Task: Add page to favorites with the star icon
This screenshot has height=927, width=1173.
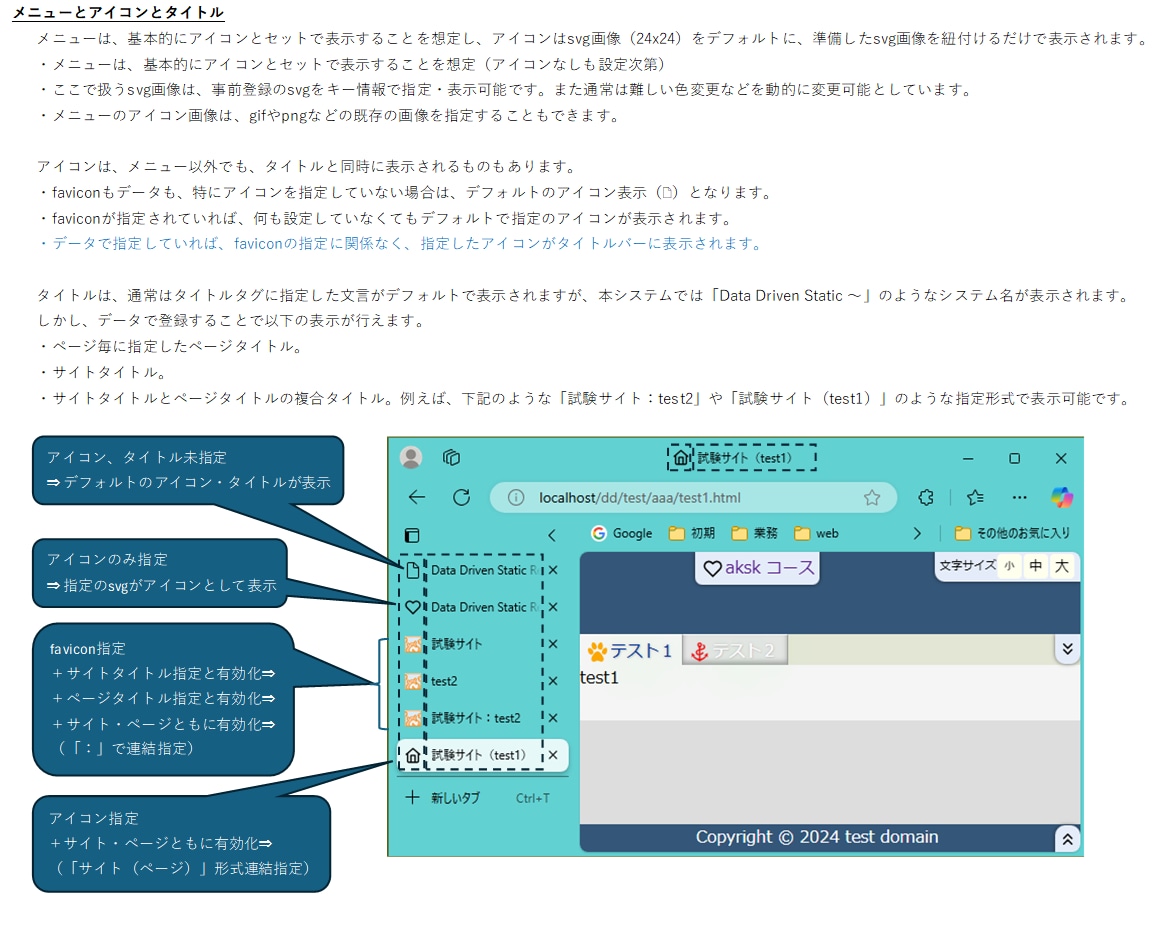Action: pyautogui.click(x=872, y=498)
